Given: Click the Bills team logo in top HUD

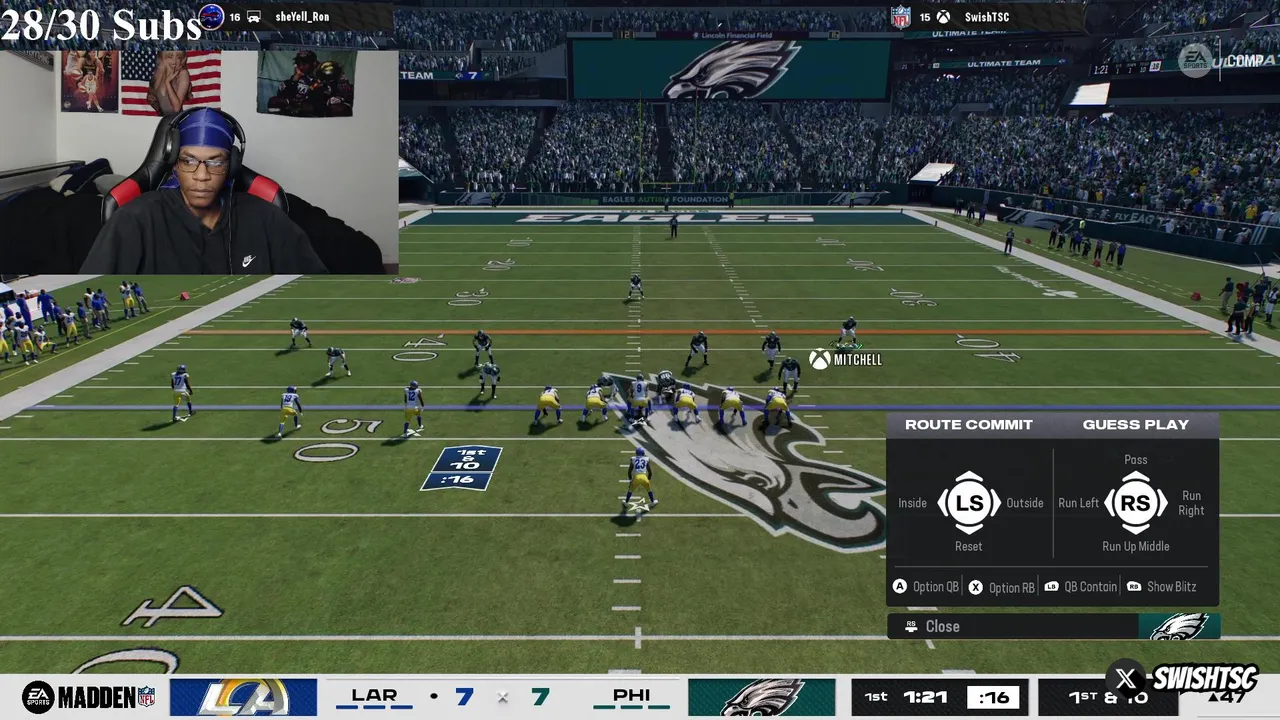Looking at the screenshot, I should 211,16.
